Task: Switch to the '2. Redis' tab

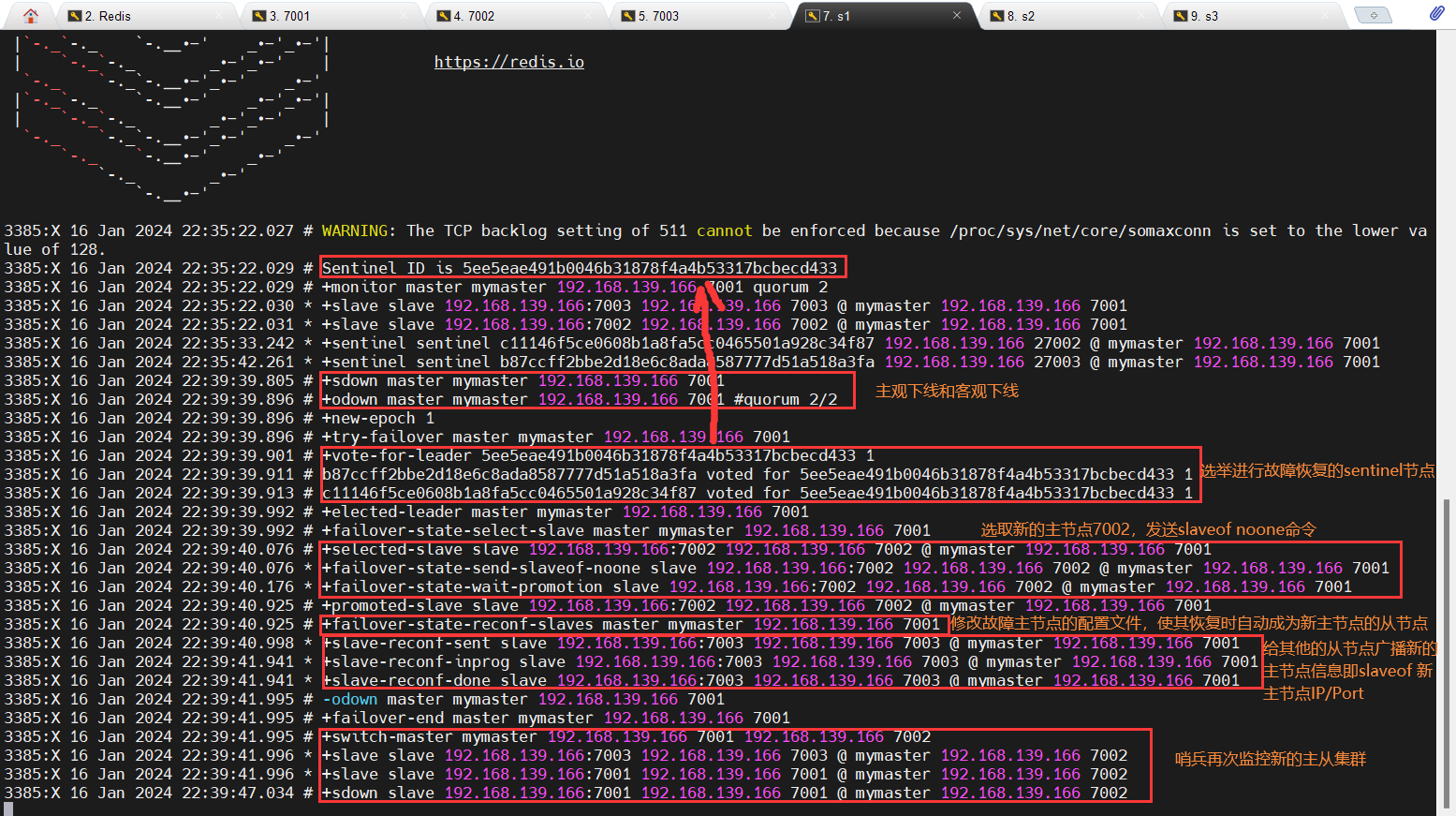Action: [x=144, y=16]
